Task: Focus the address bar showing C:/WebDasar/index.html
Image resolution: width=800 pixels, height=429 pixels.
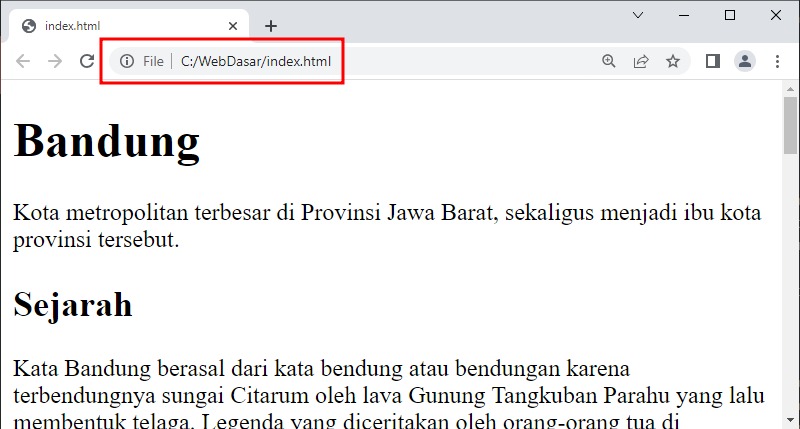Action: pyautogui.click(x=400, y=62)
